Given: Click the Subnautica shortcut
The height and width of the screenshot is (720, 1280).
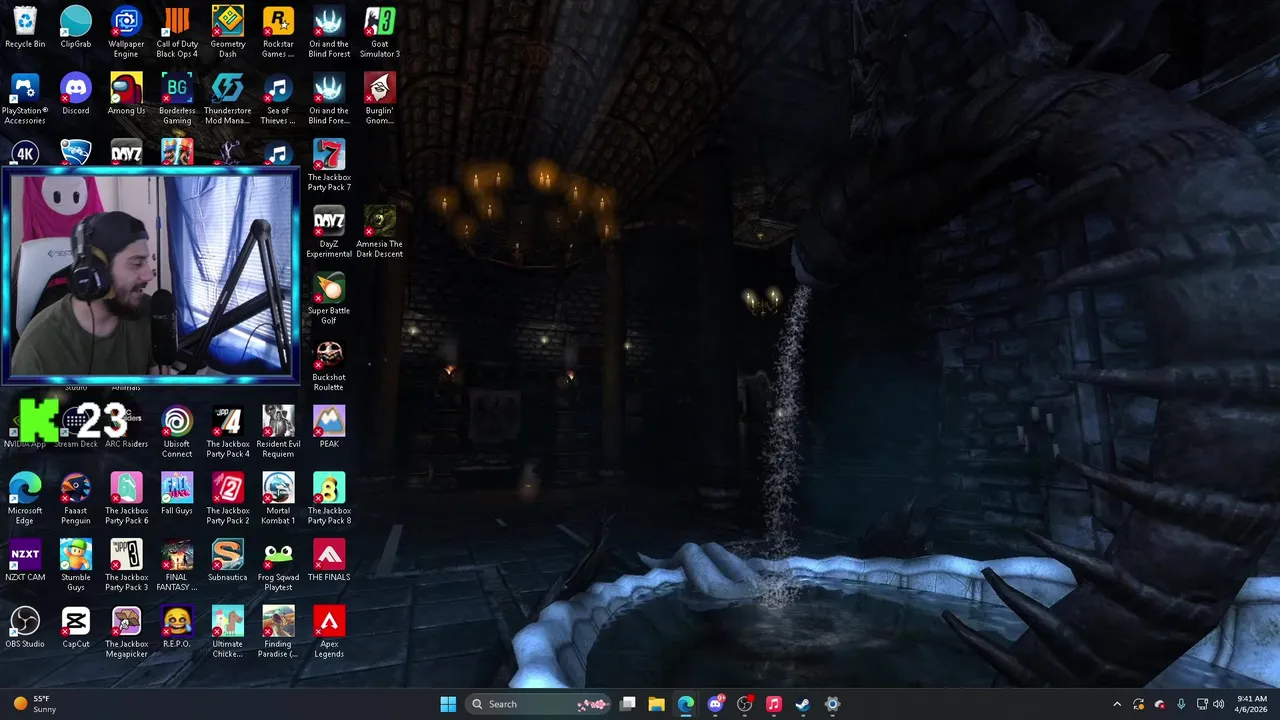Looking at the screenshot, I should 227,561.
